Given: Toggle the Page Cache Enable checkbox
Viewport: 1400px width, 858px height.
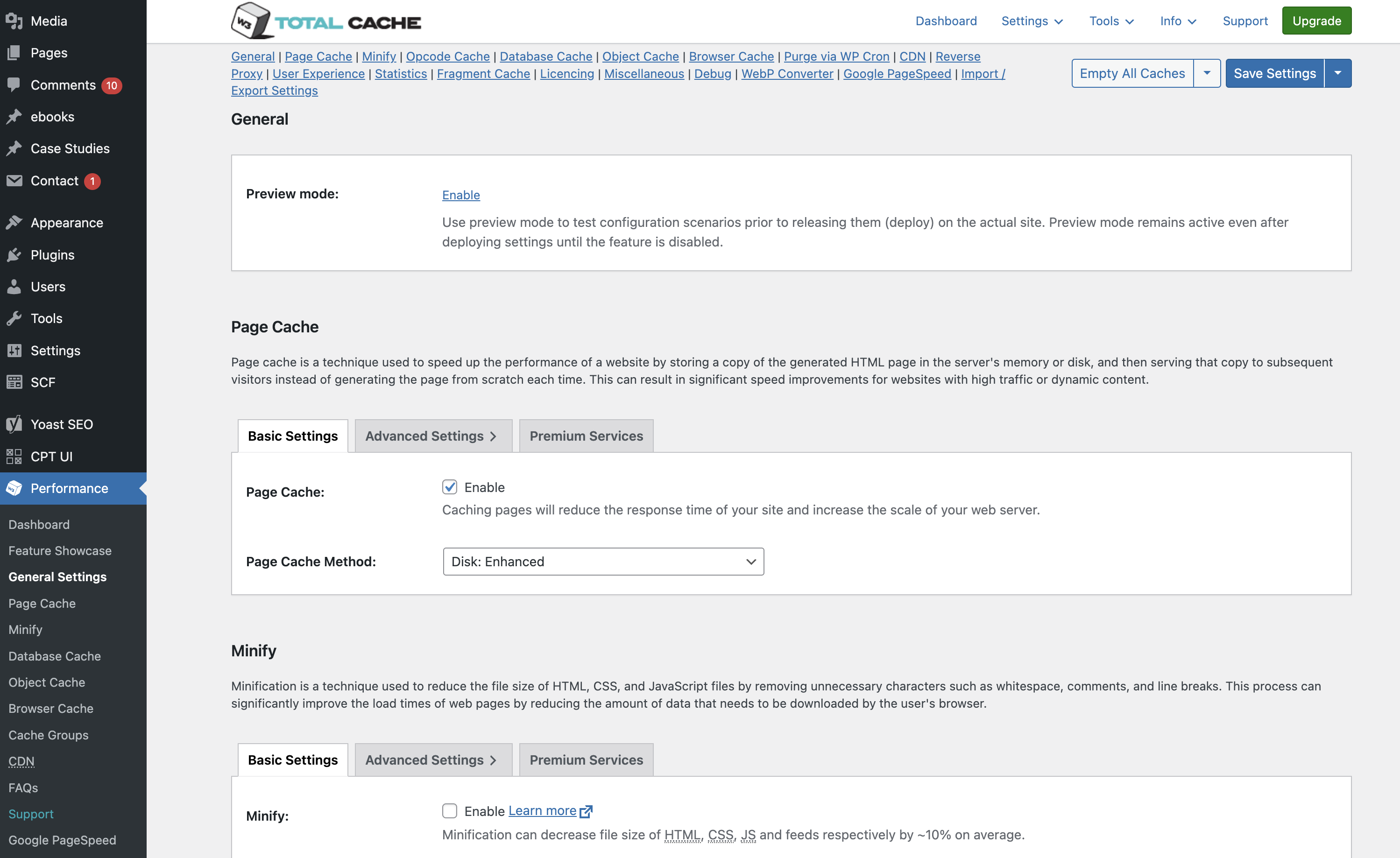Looking at the screenshot, I should coord(450,487).
